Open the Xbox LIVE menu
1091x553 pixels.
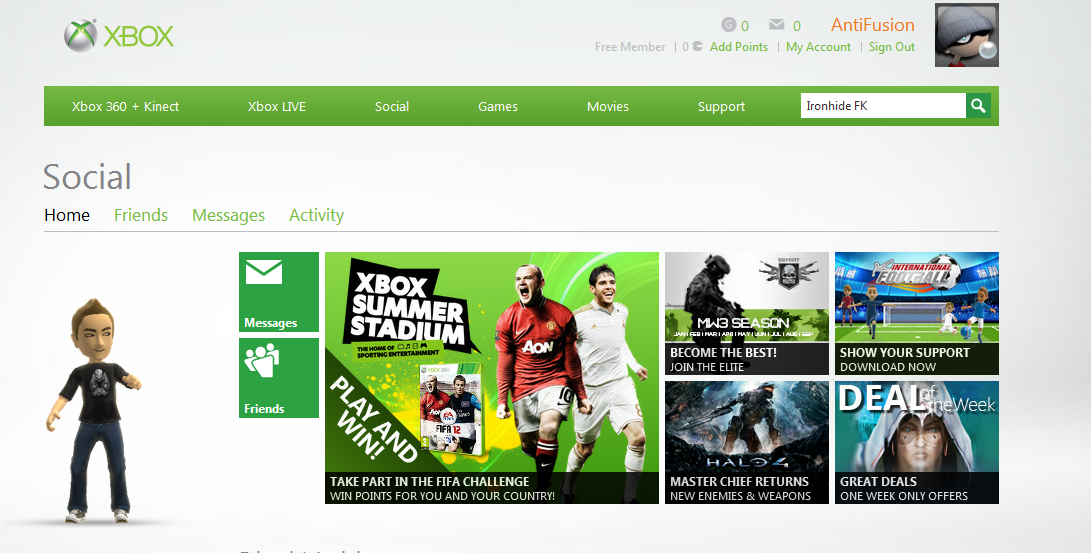coord(277,106)
